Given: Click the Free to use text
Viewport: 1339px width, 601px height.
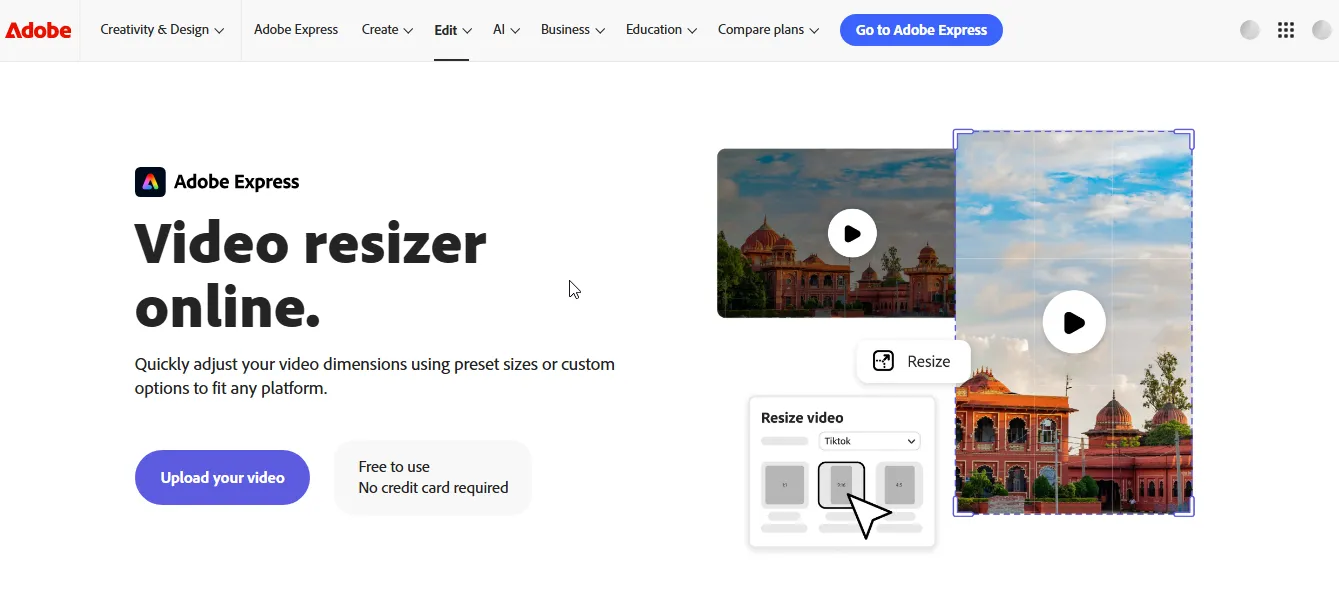Looking at the screenshot, I should click(394, 467).
